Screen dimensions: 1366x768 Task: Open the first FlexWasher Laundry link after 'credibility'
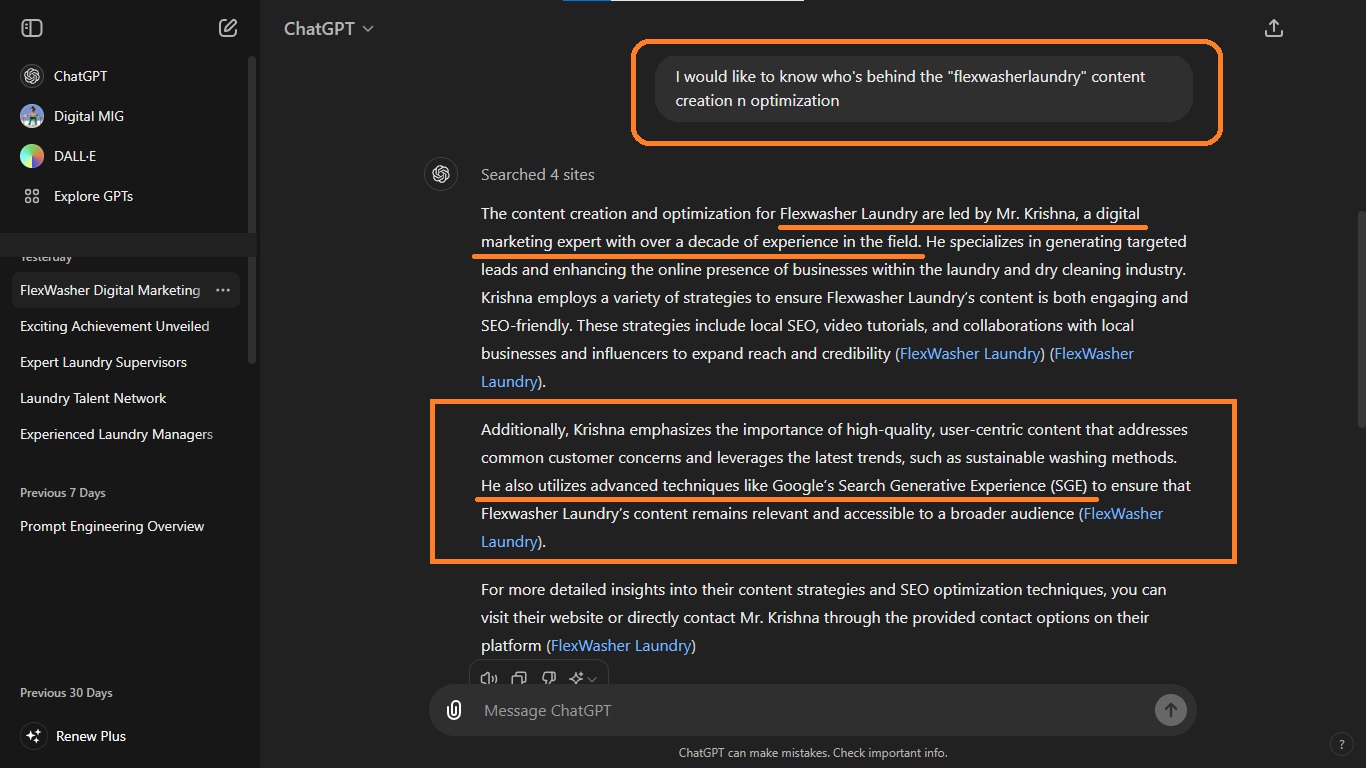(971, 353)
